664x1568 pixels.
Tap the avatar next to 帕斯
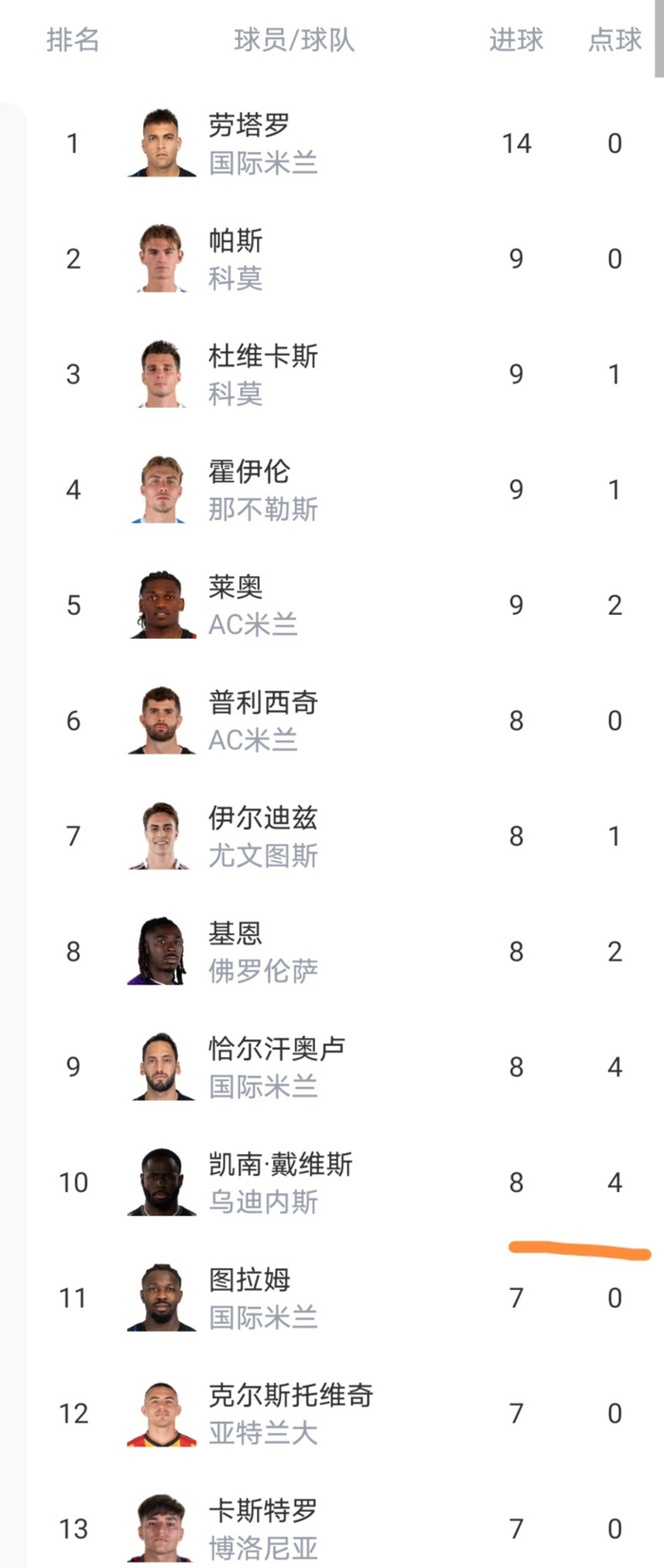click(161, 259)
